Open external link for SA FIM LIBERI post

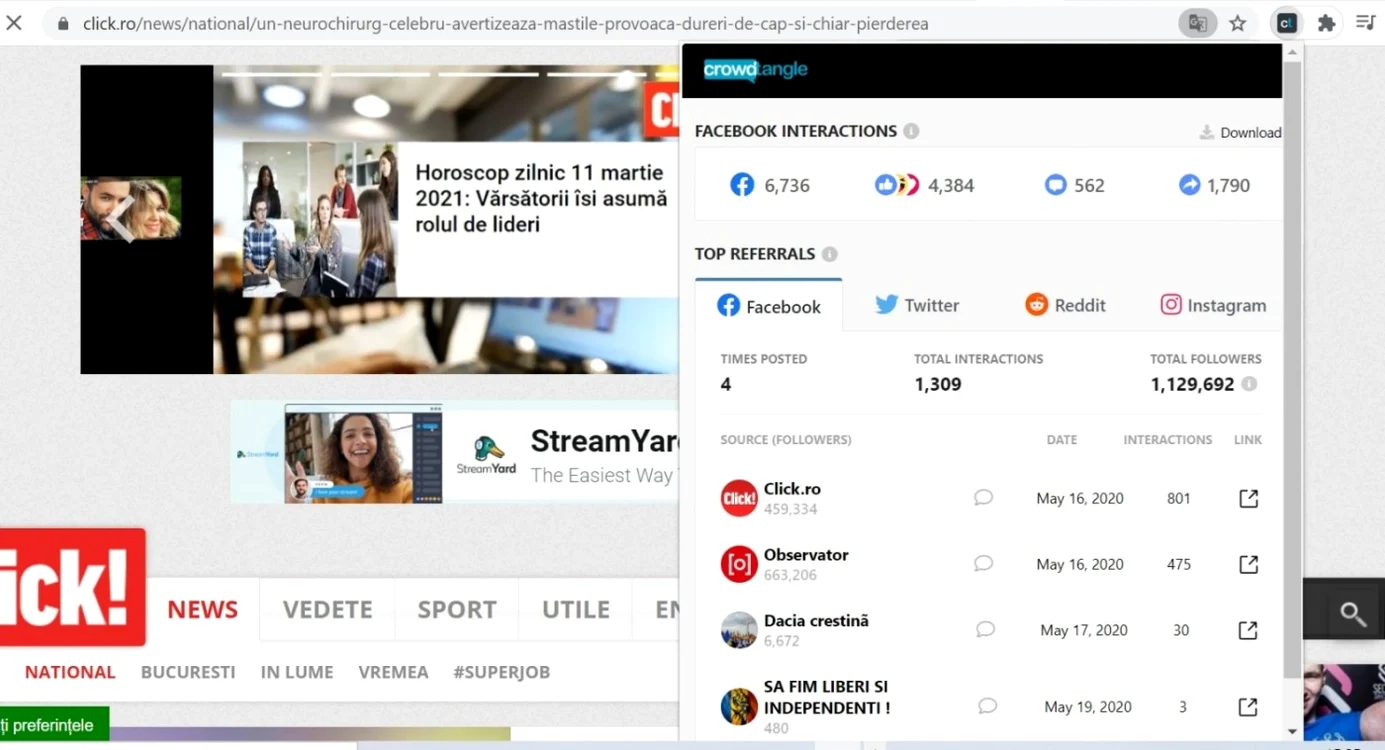[1248, 707]
